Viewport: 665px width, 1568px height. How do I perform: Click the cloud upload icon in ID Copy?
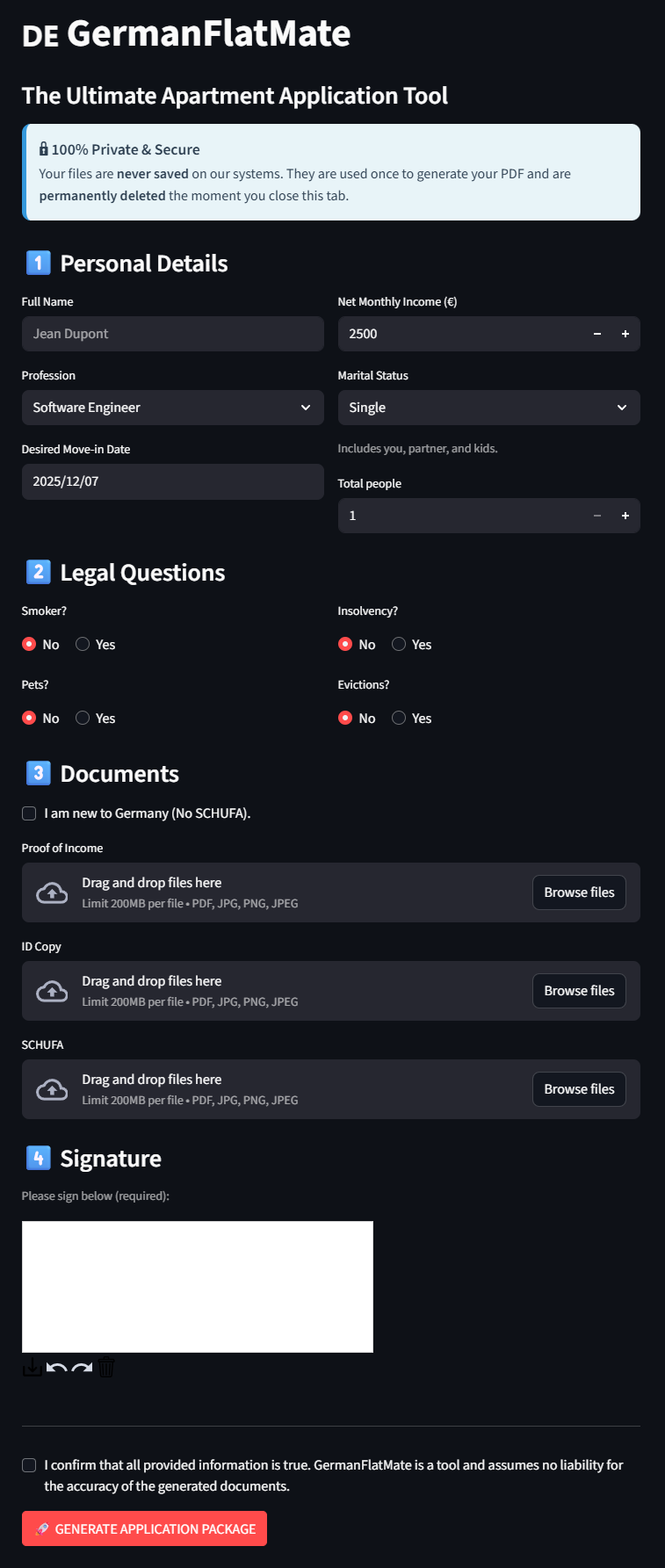tap(52, 992)
